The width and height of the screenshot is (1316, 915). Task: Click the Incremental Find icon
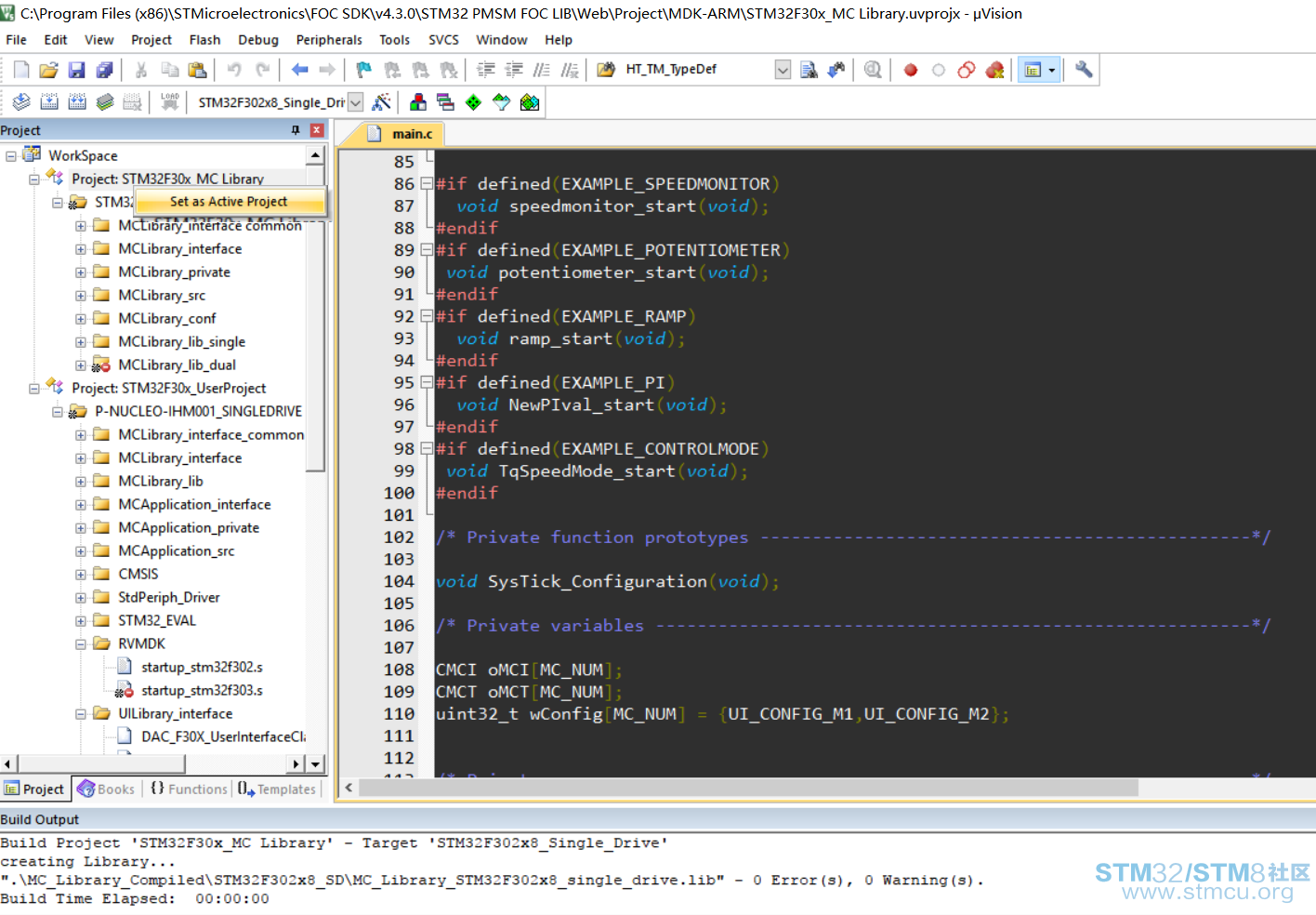(x=836, y=70)
